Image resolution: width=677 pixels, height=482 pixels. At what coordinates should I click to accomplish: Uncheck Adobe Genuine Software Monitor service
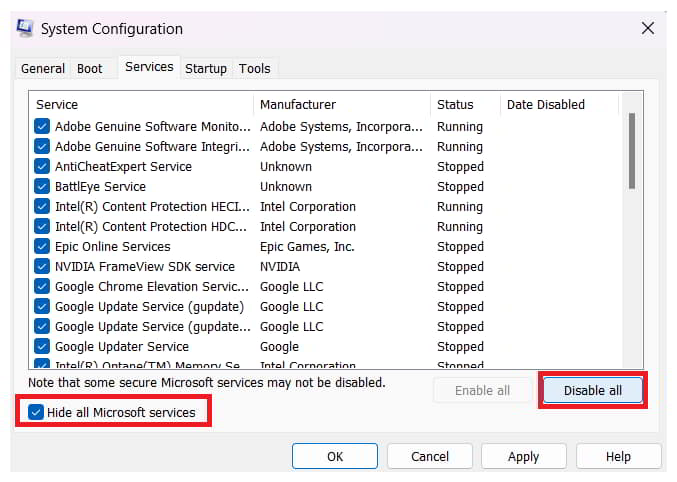(42, 127)
